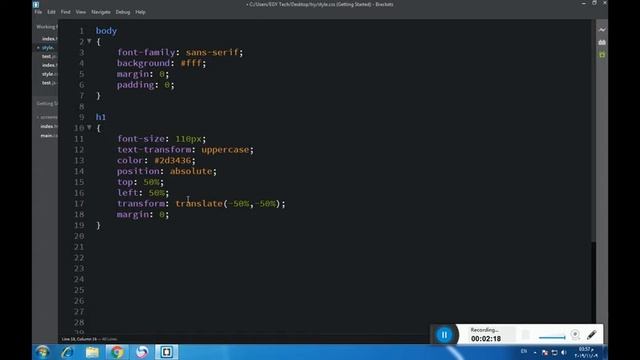The image size is (640, 360).
Task: Click the network icon in system tray
Action: click(x=554, y=352)
